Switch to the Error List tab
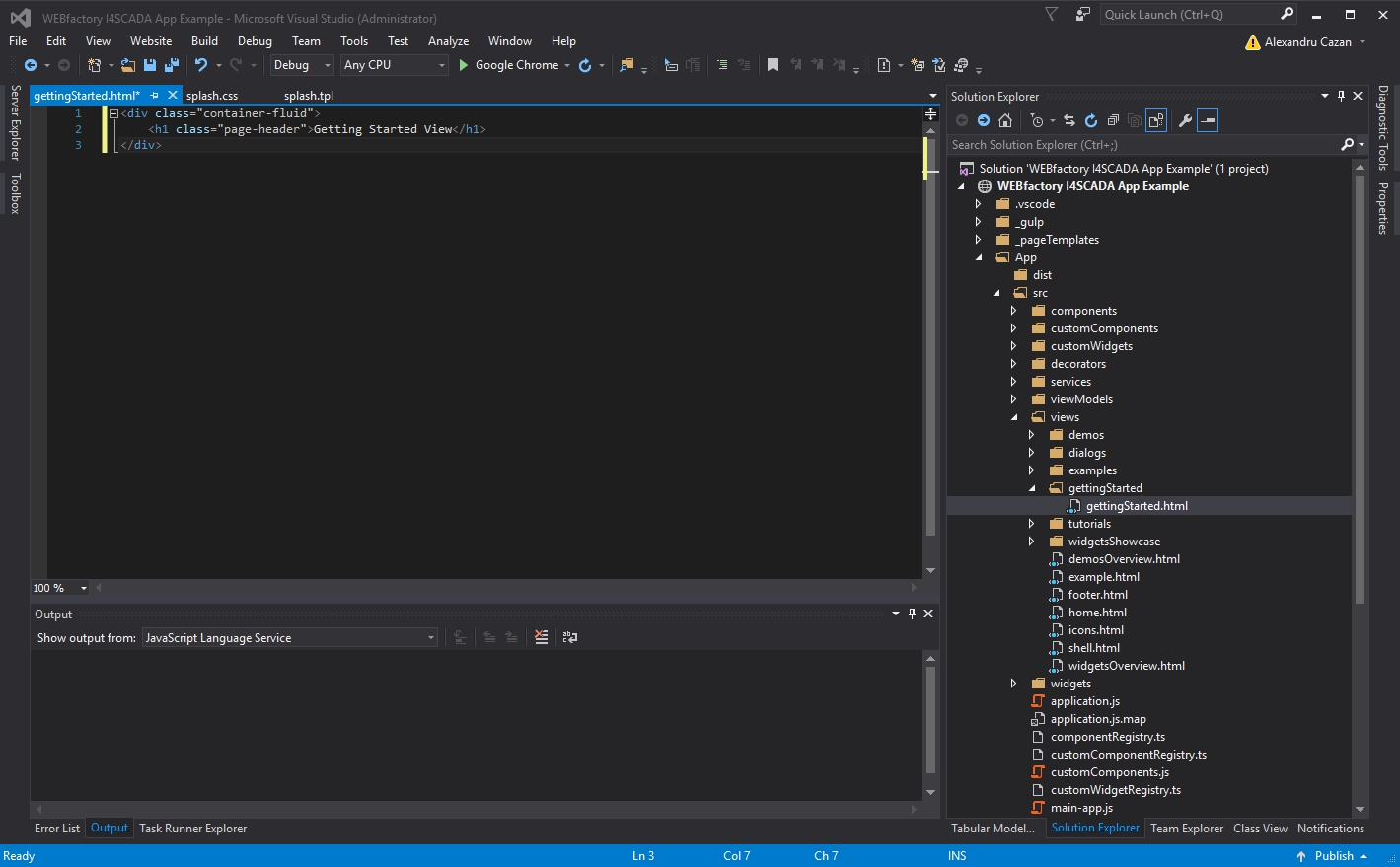The image size is (1400, 867). pyautogui.click(x=57, y=829)
